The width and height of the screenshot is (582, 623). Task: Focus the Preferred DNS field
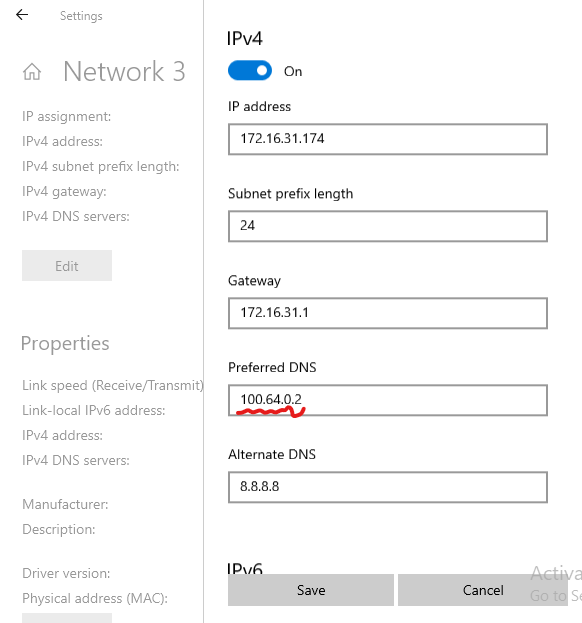click(x=388, y=400)
